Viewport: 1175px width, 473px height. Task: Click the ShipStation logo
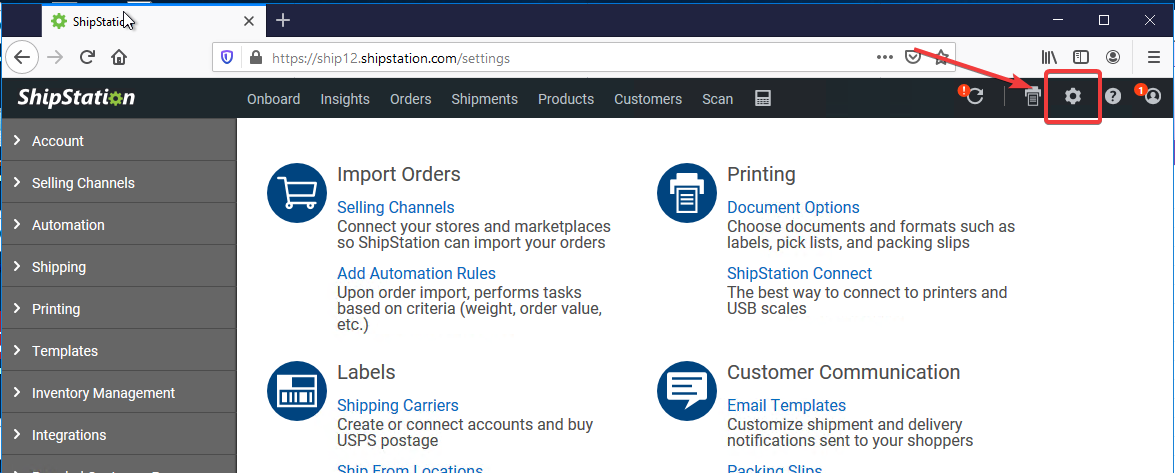[x=76, y=97]
